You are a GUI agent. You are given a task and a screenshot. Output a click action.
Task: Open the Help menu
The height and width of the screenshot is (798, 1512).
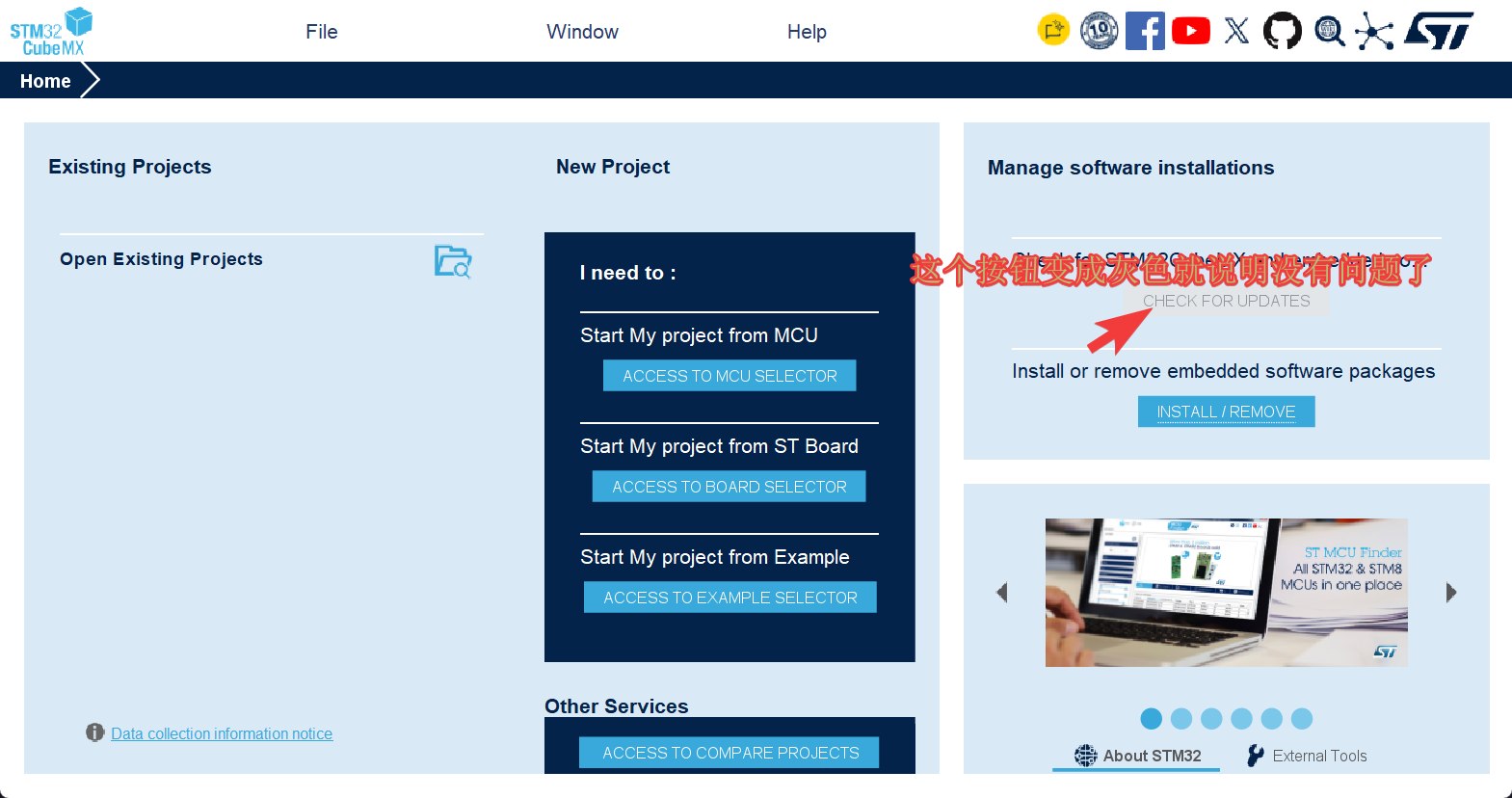click(x=807, y=32)
